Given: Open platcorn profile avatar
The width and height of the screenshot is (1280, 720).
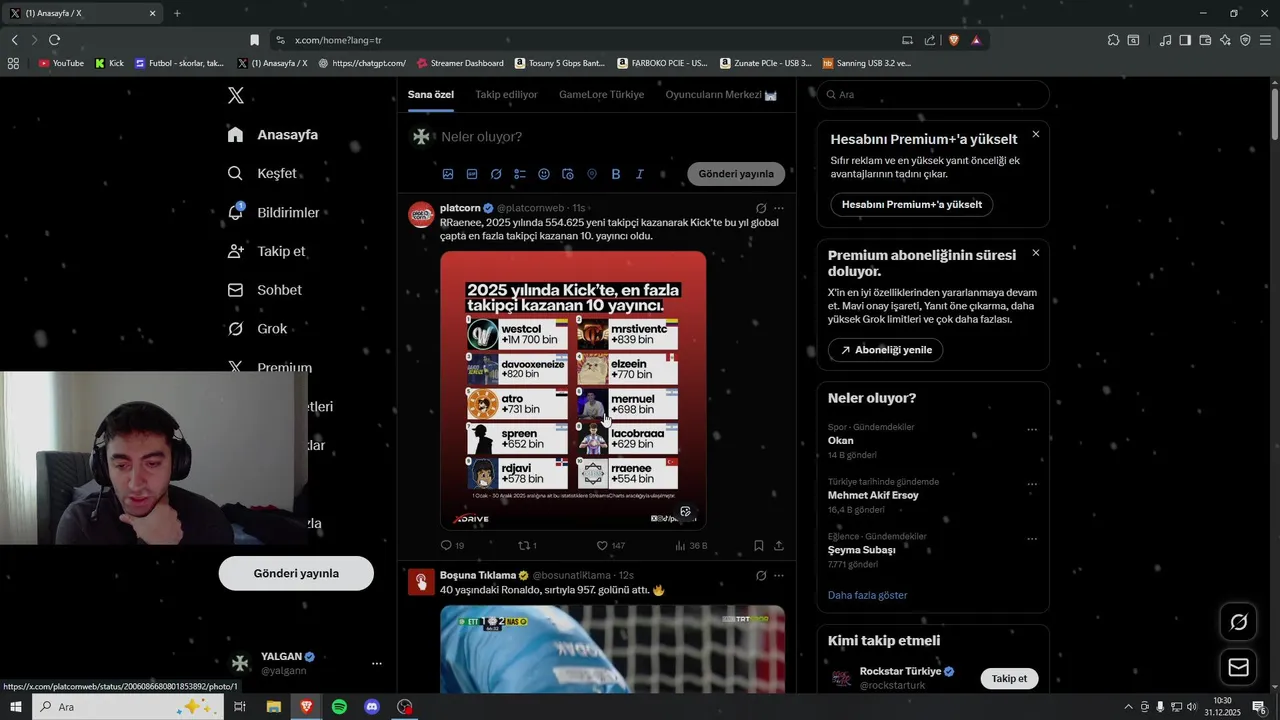Looking at the screenshot, I should [x=421, y=214].
